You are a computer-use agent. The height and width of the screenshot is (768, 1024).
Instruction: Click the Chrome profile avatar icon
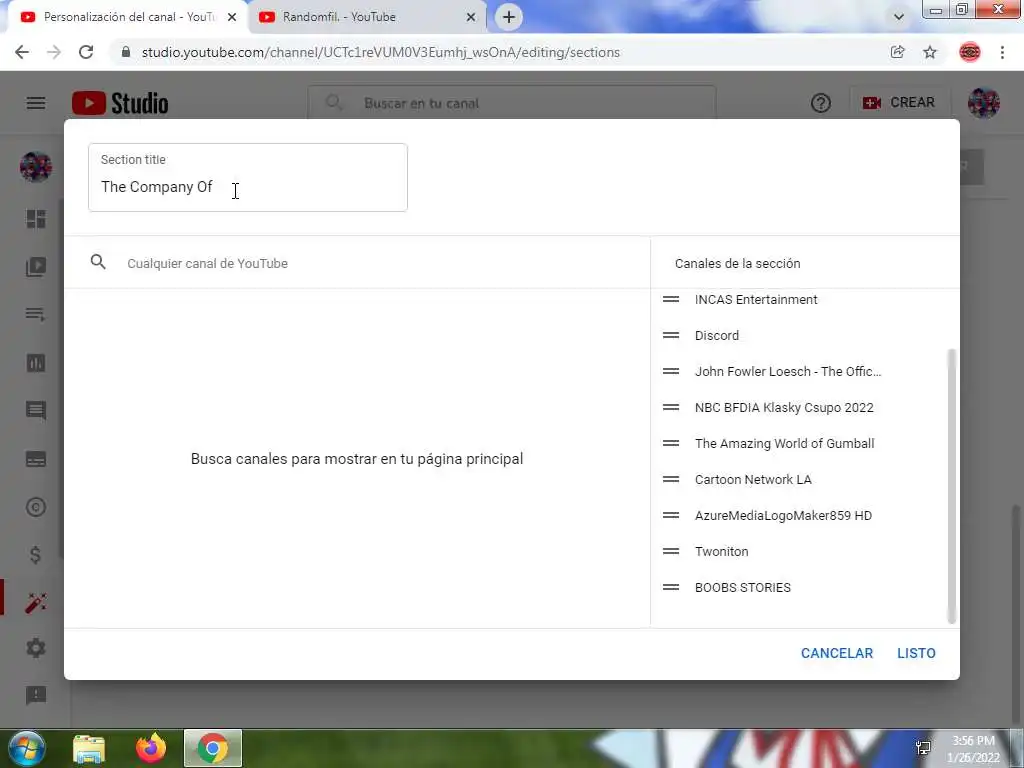pyautogui.click(x=970, y=52)
